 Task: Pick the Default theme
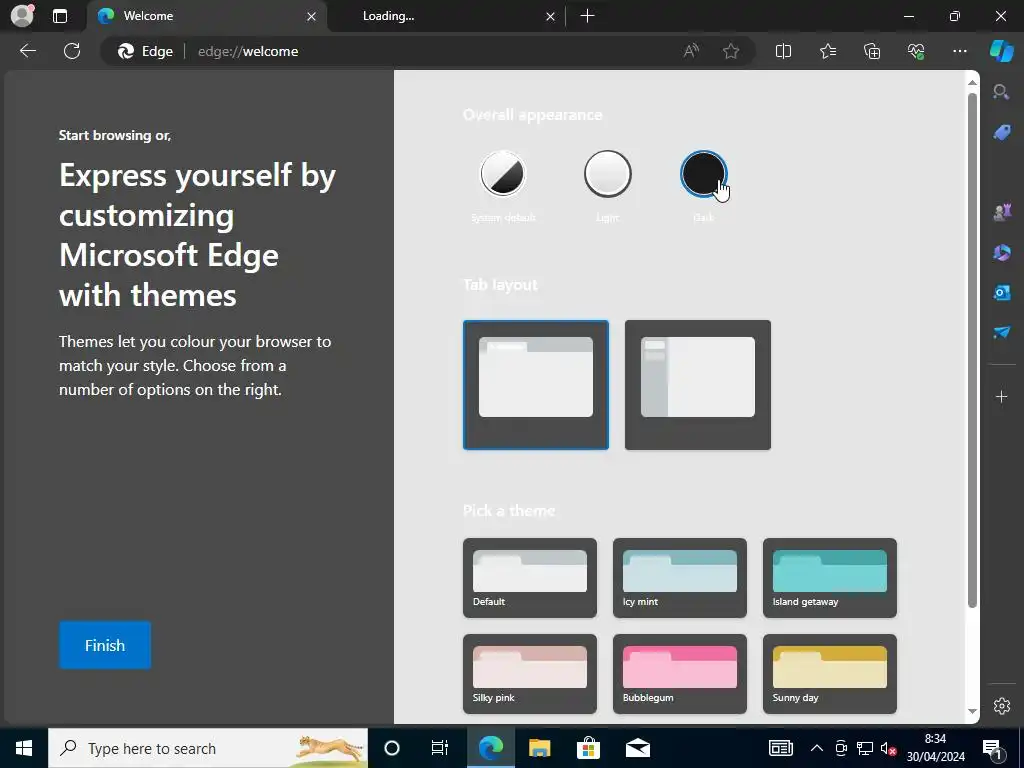(x=530, y=577)
